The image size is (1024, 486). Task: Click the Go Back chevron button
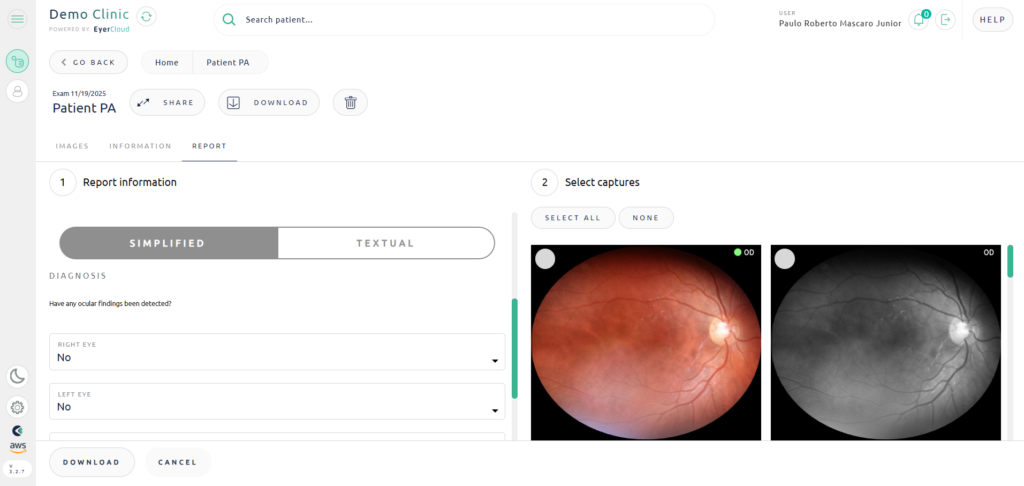[x=88, y=62]
